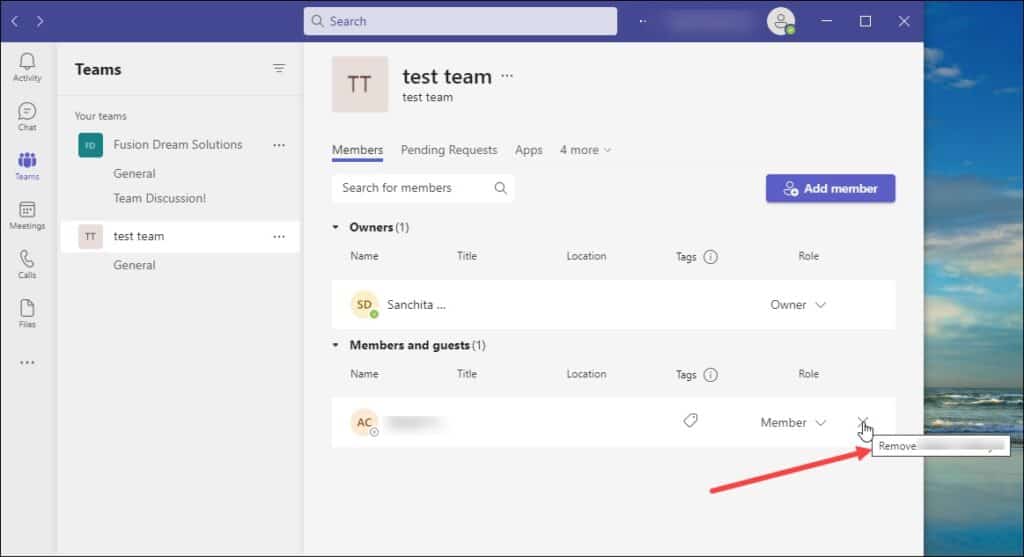Open Chat in the sidebar
The height and width of the screenshot is (557, 1024).
(27, 117)
